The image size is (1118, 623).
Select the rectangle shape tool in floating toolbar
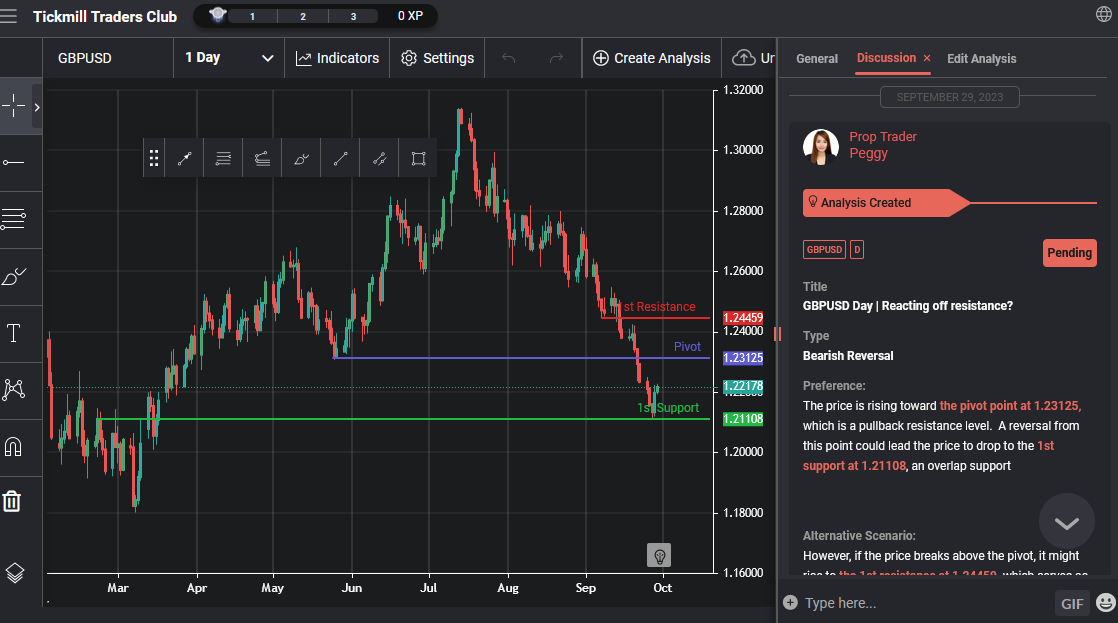[x=419, y=158]
